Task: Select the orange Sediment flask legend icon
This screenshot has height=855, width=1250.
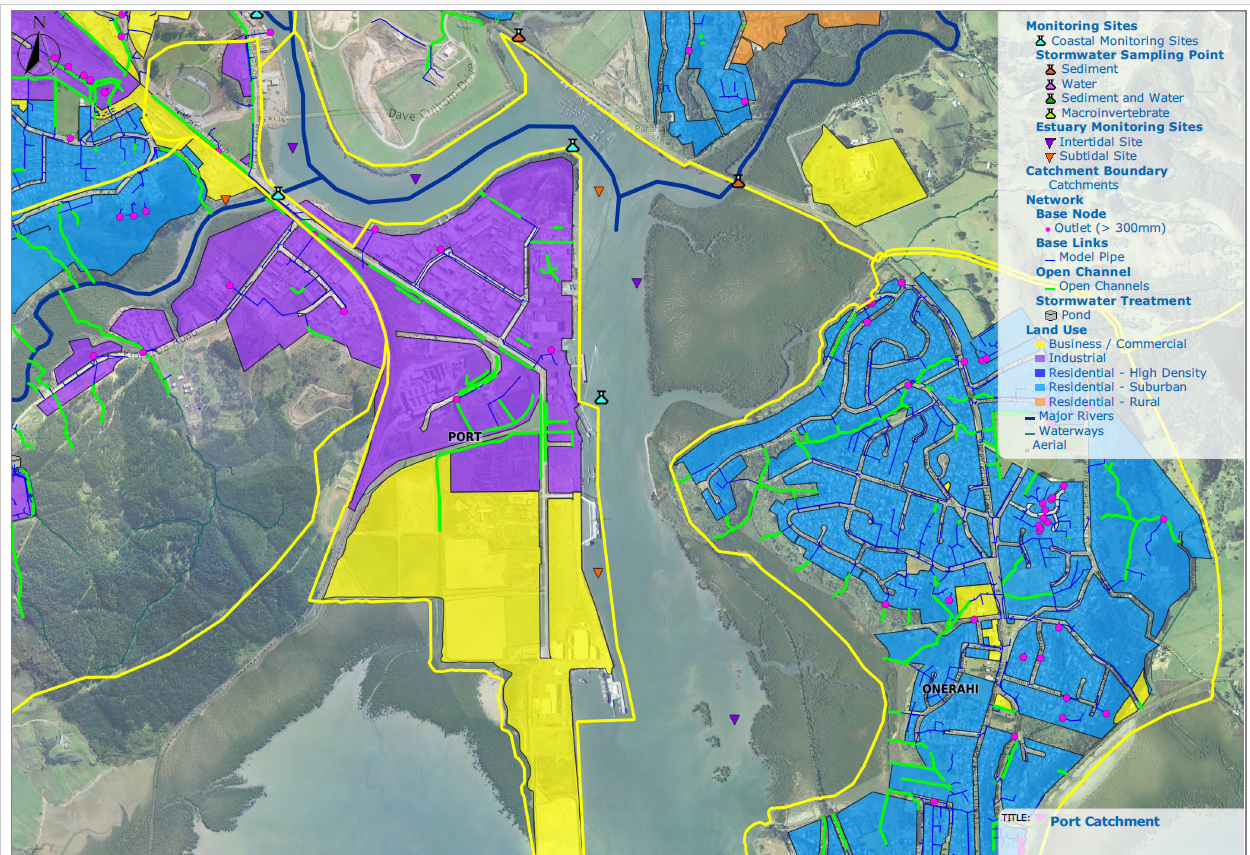Action: tap(1050, 69)
